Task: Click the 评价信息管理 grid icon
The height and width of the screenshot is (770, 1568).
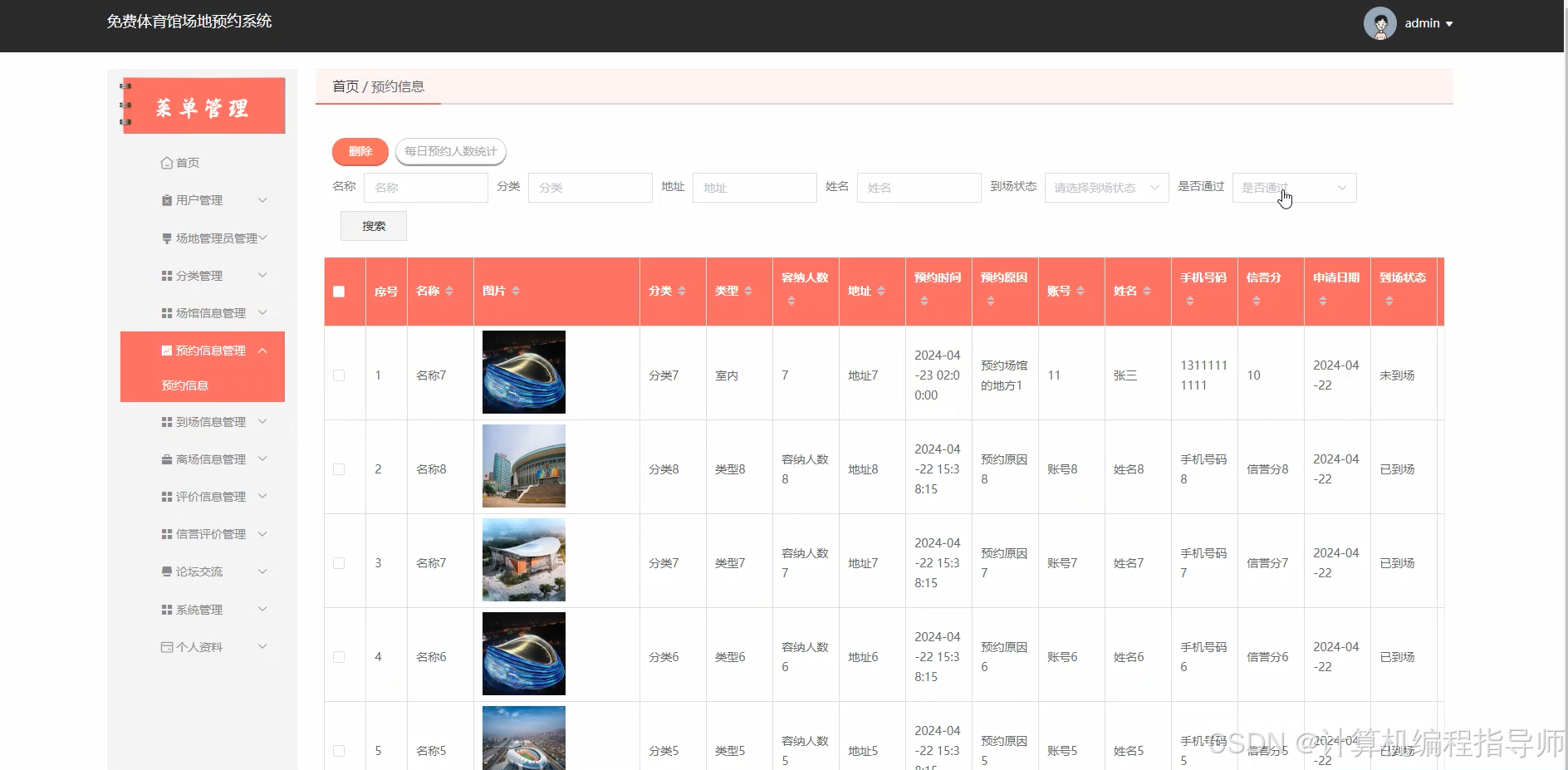Action: 167,497
